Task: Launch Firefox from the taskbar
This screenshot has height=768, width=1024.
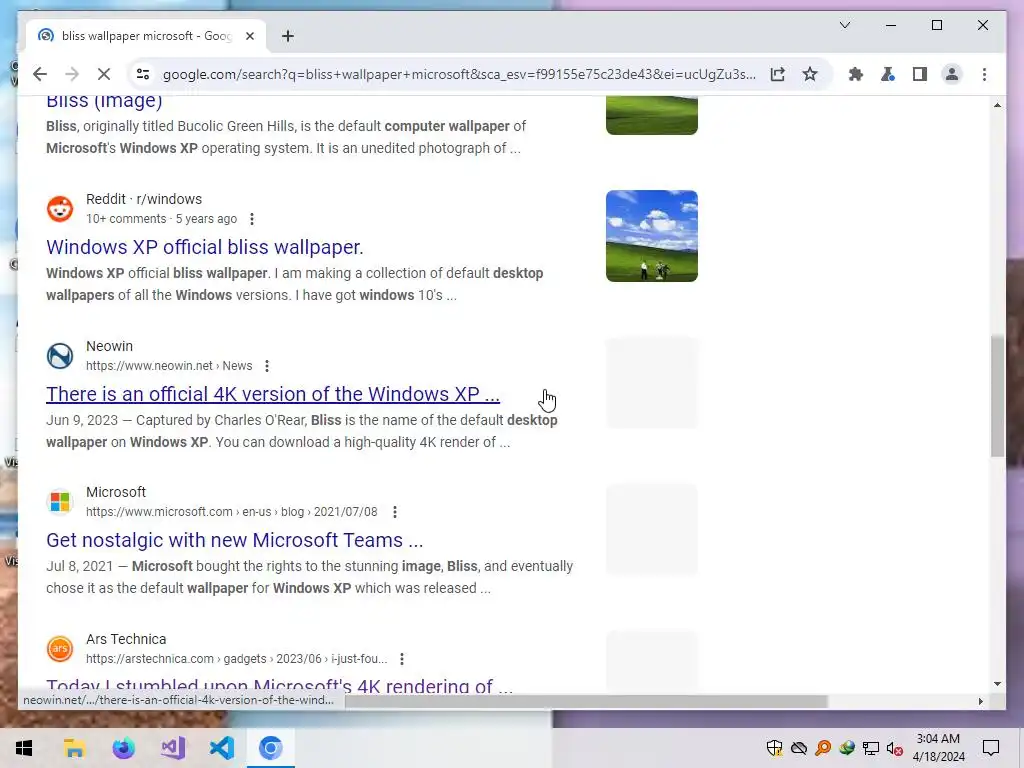Action: click(x=123, y=748)
